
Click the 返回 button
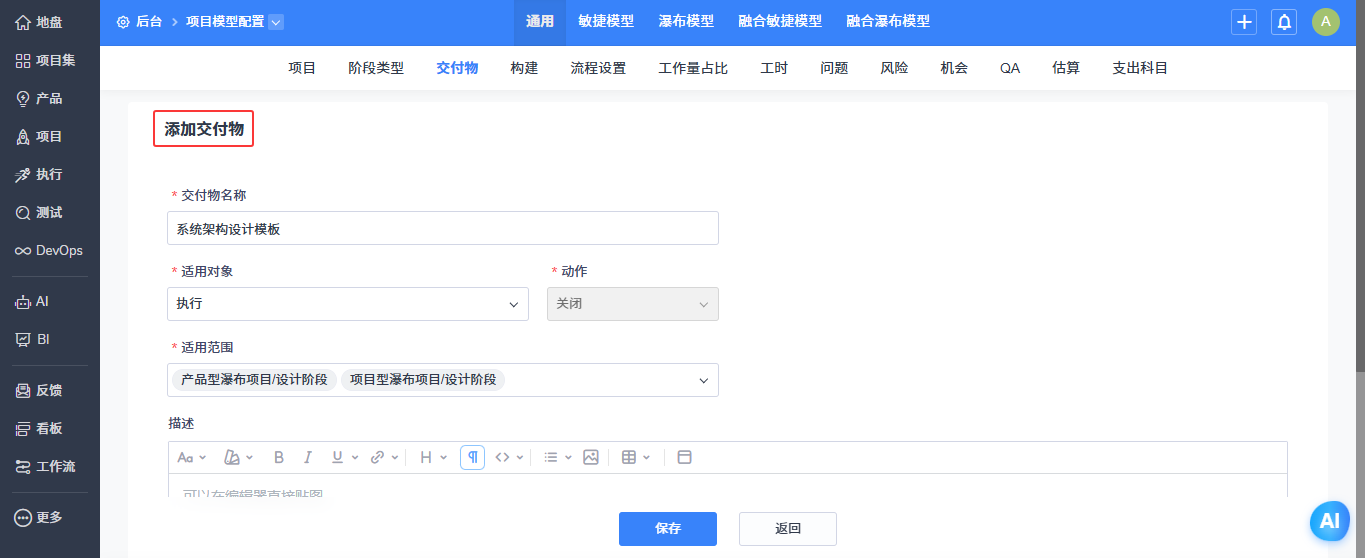[788, 529]
